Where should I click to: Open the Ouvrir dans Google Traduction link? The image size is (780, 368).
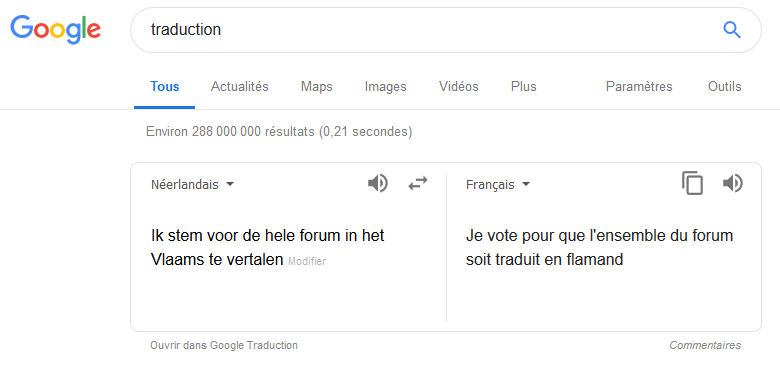click(224, 345)
